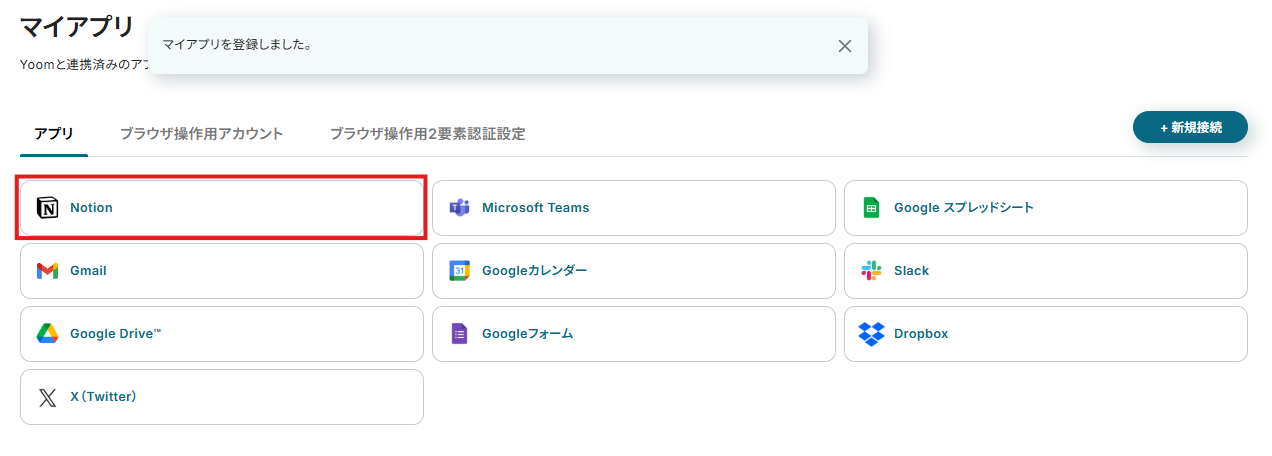
Task: Click the X (Twitter) logo icon
Action: coord(47,397)
